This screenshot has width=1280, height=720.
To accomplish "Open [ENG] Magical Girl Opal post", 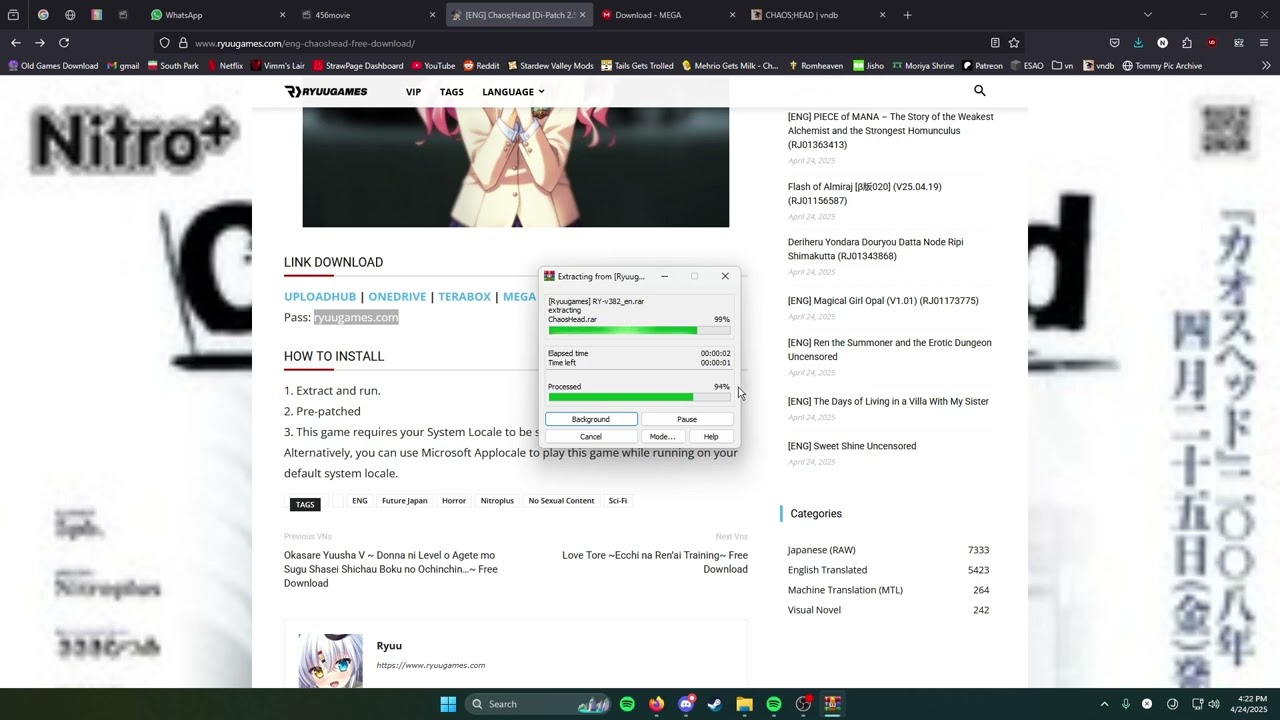I will point(883,301).
